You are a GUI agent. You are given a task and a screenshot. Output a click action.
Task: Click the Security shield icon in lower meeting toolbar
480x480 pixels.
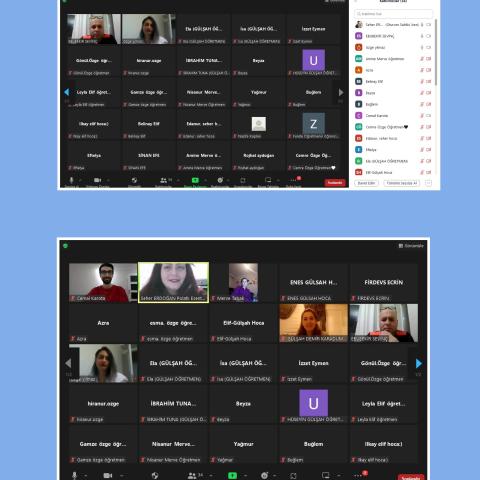tap(155, 475)
